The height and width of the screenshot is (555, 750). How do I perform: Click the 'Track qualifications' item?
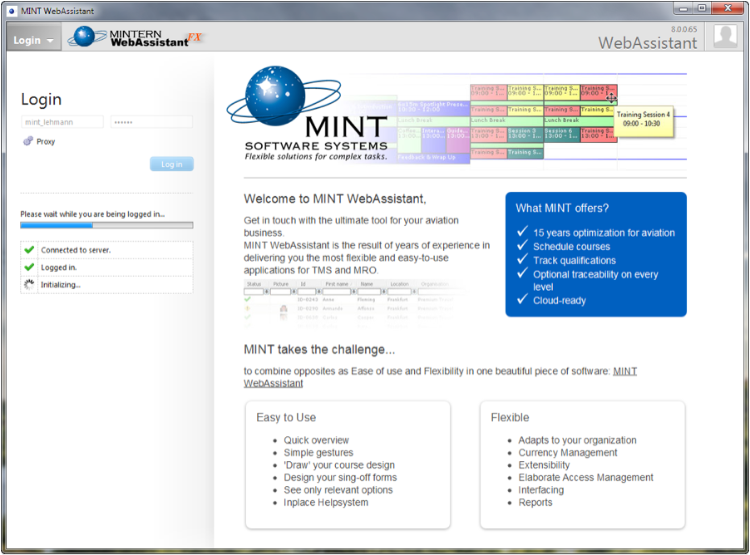[574, 261]
